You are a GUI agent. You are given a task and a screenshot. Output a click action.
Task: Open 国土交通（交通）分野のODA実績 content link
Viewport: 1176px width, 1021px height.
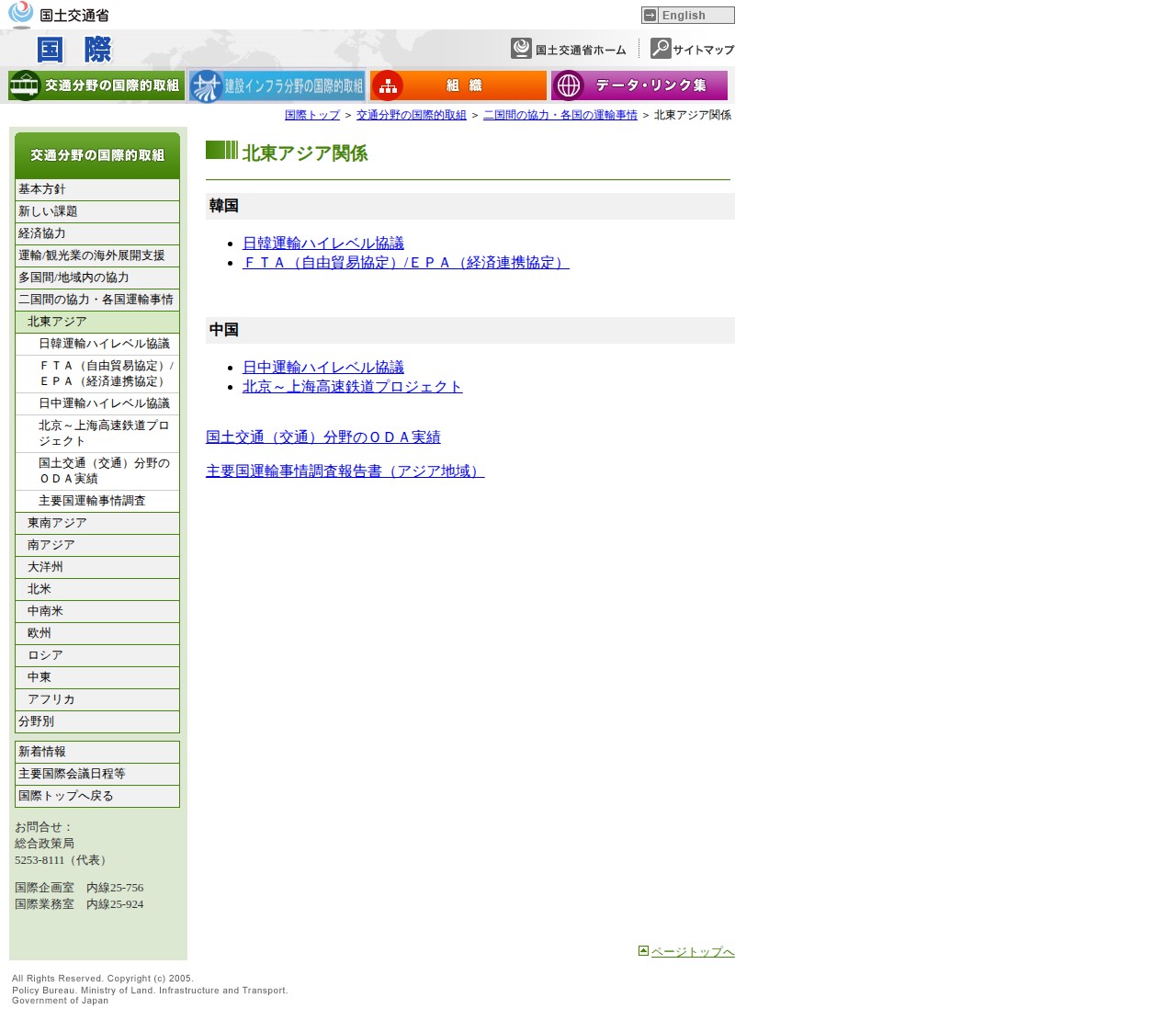pos(323,437)
